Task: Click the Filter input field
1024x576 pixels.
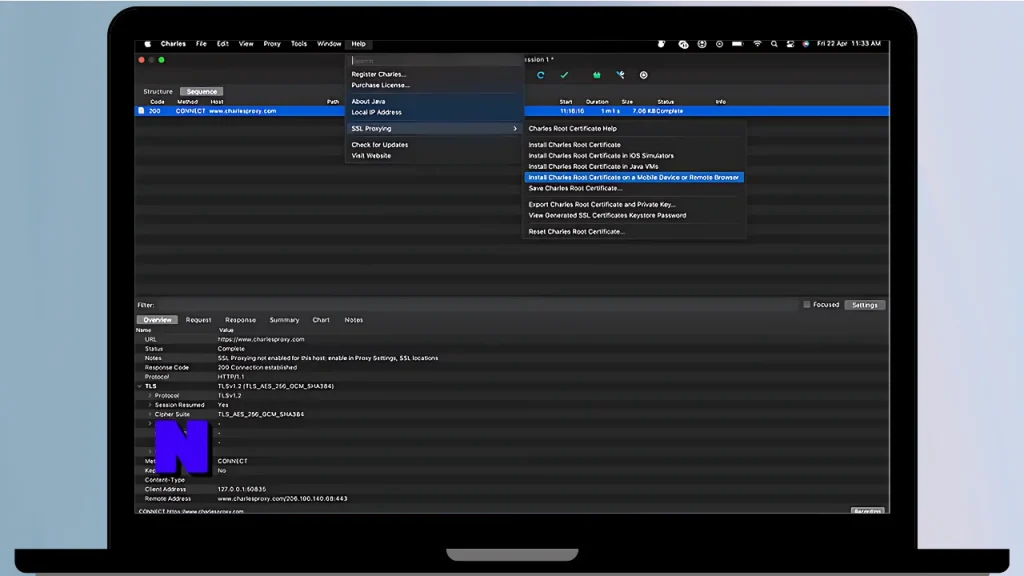Action: click(x=477, y=305)
